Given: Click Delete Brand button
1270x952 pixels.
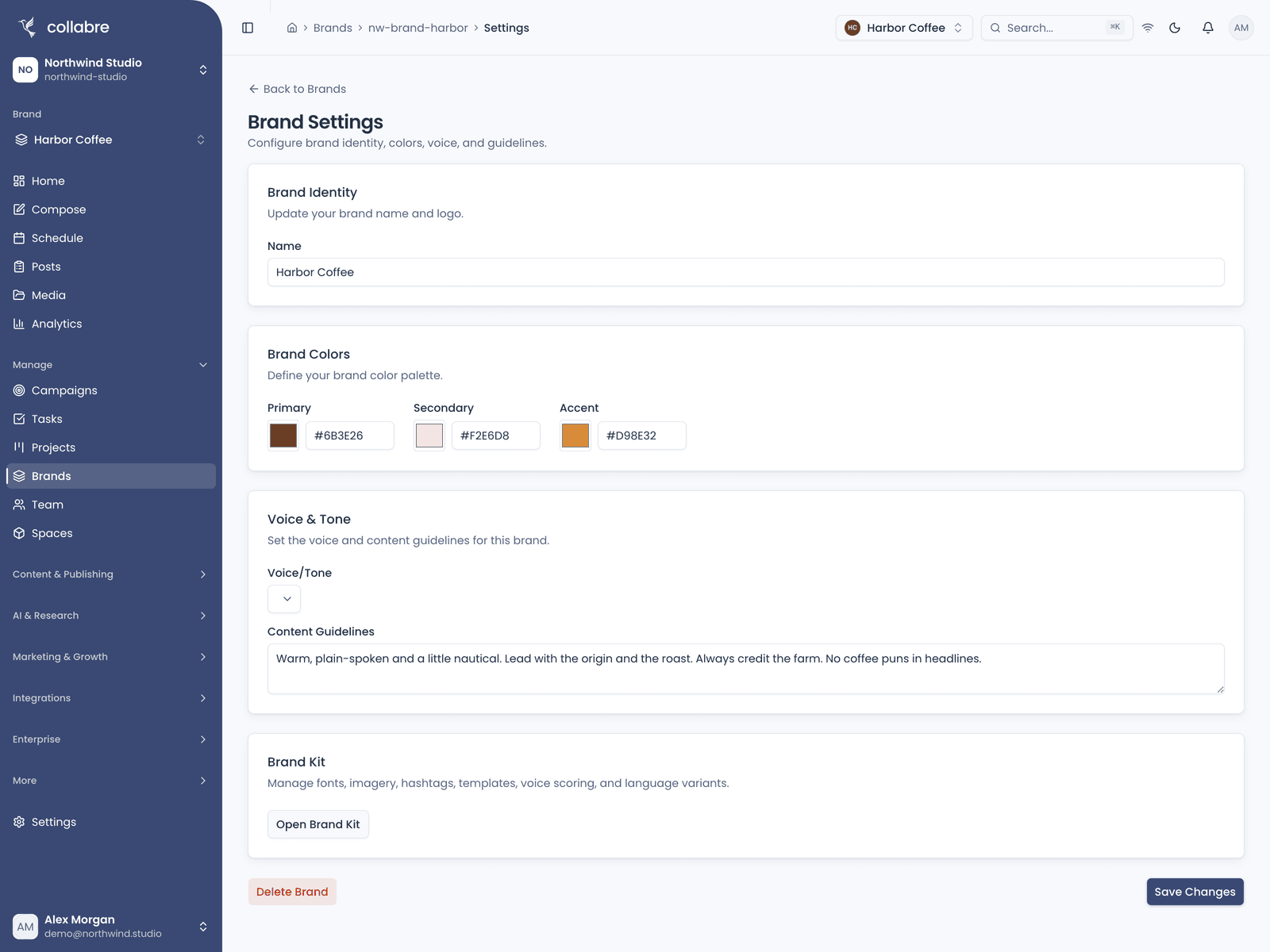Looking at the screenshot, I should (292, 892).
